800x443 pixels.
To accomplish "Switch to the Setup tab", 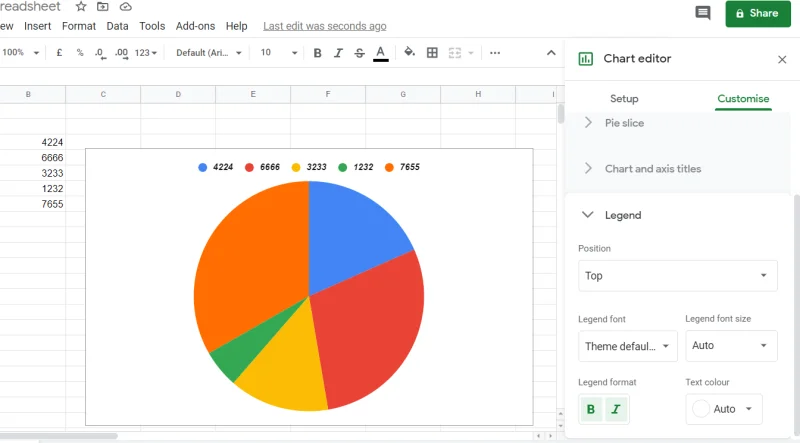I will point(624,99).
